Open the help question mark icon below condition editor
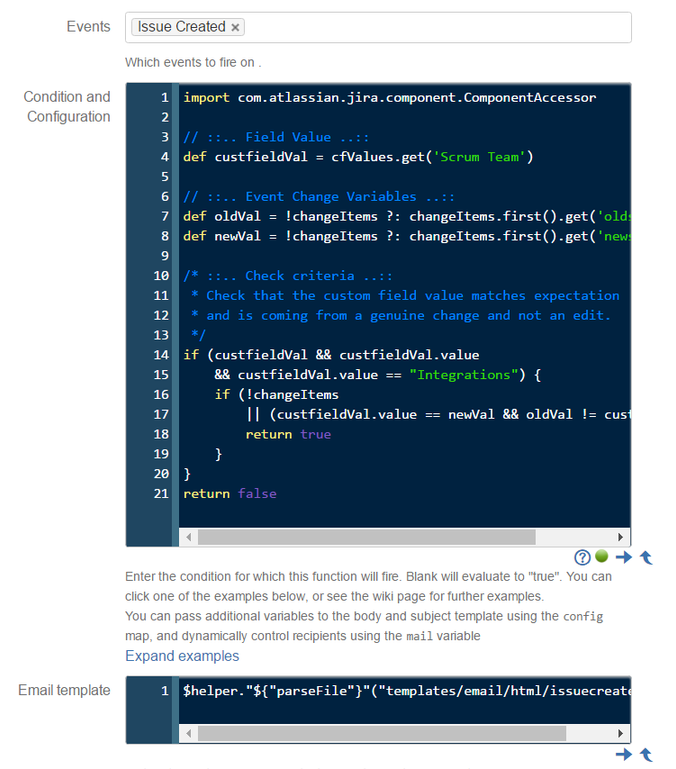Screen dimensions: 676x769 coord(582,558)
